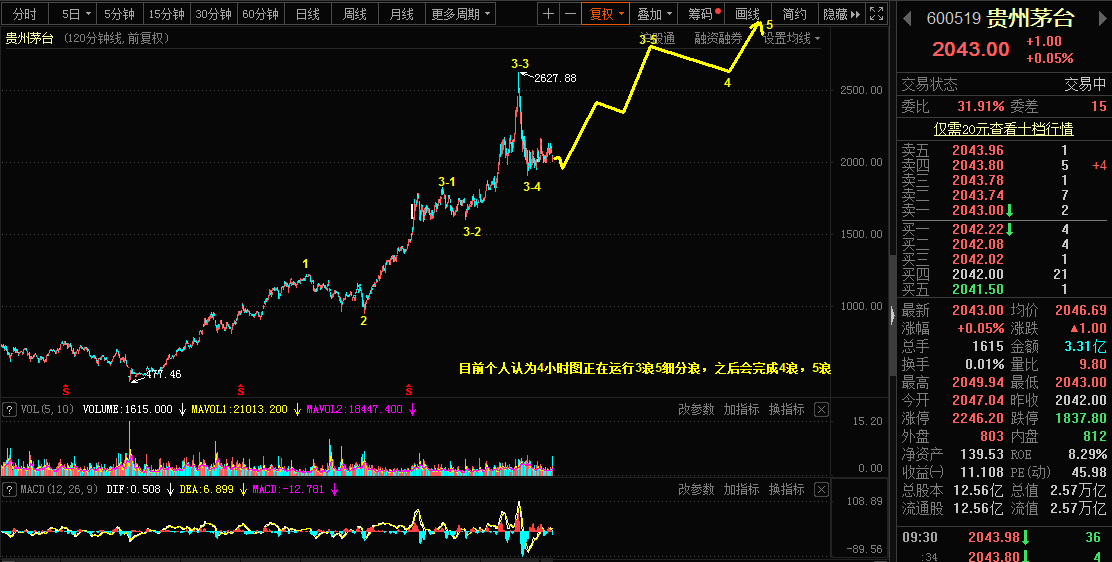Click 2627.88 high price label on chart

coord(555,78)
